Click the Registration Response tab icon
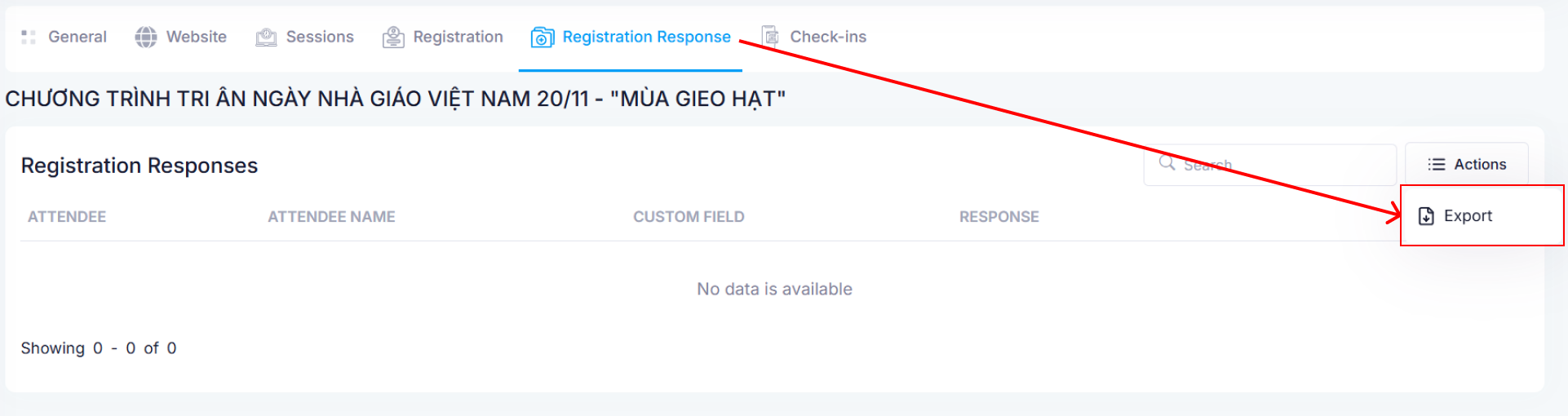Image resolution: width=1568 pixels, height=416 pixels. coord(542,38)
